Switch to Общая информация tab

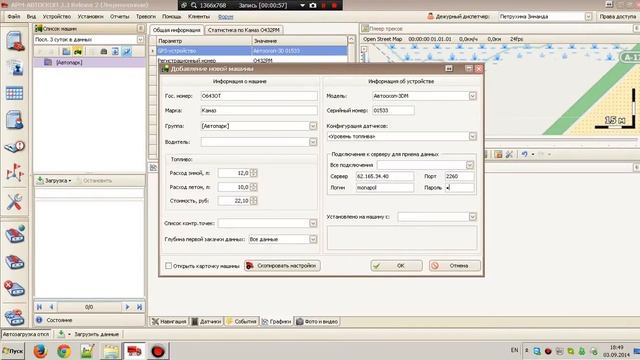176,30
